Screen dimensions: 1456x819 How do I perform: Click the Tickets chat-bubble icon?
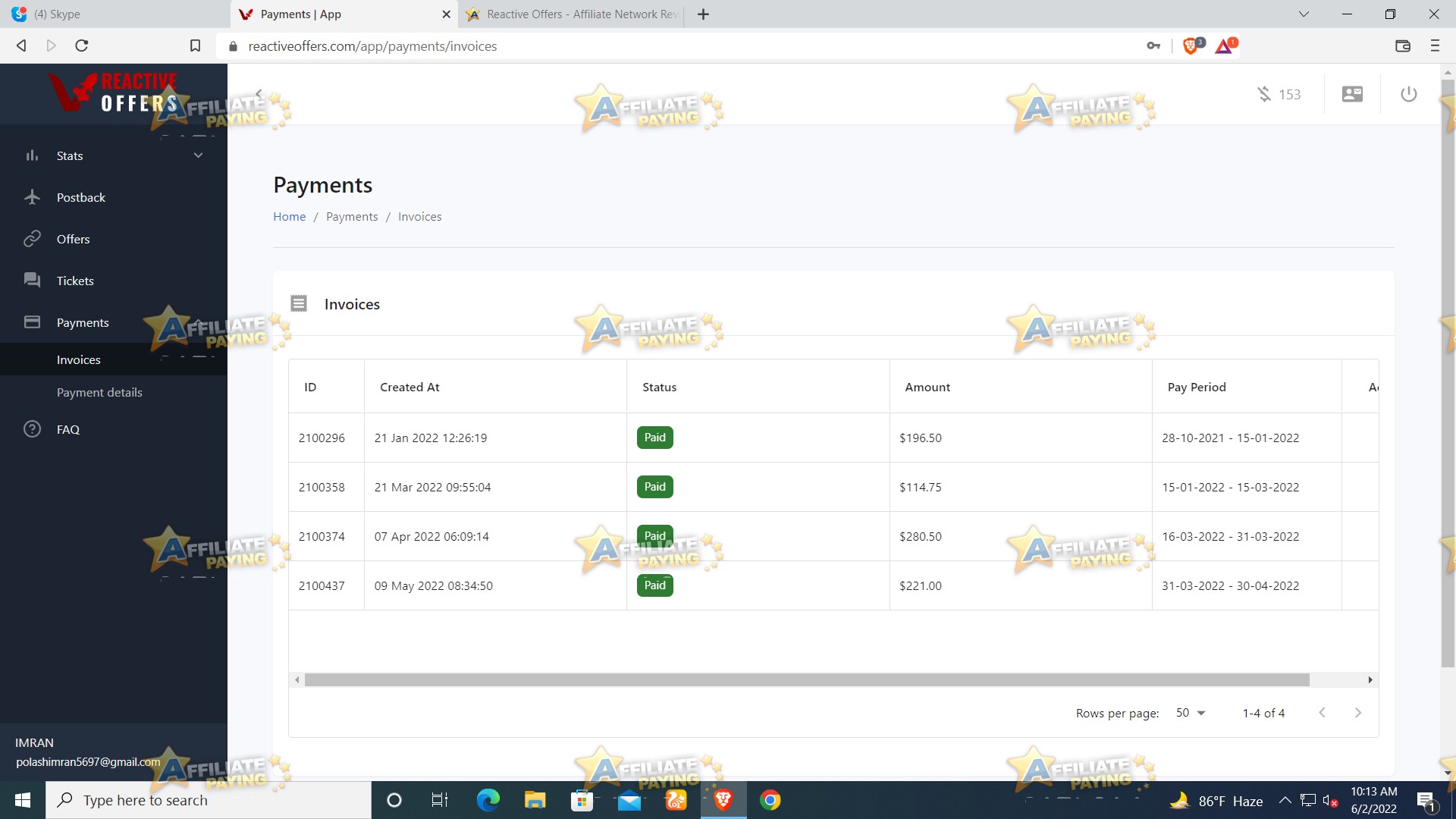(x=32, y=281)
